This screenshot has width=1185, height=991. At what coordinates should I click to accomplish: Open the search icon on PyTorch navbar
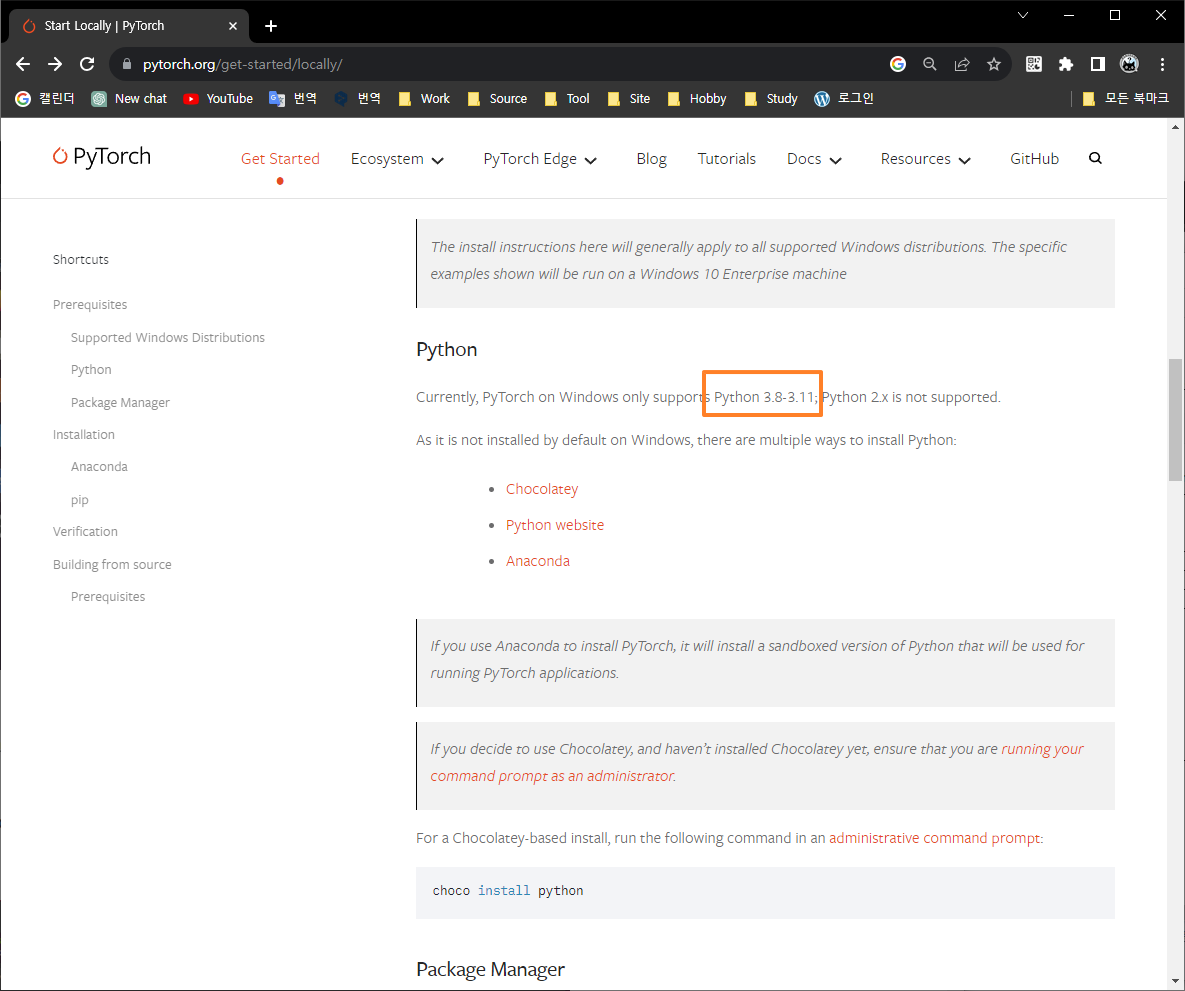(x=1095, y=158)
